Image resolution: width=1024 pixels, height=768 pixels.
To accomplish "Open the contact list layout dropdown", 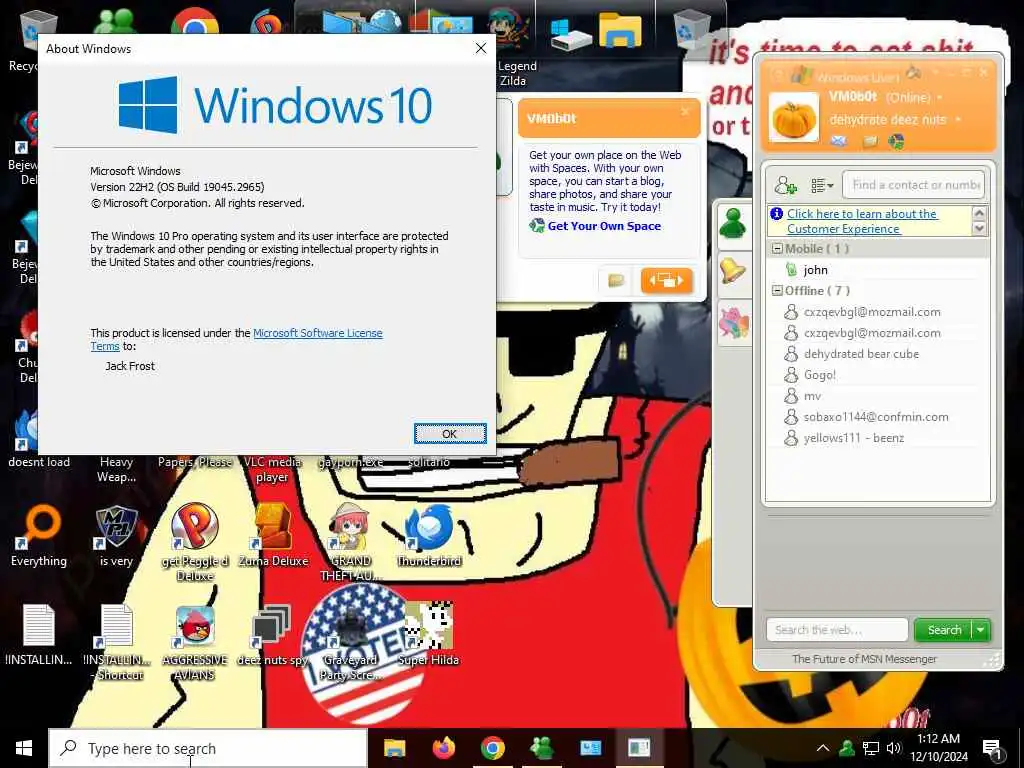I will tap(822, 186).
